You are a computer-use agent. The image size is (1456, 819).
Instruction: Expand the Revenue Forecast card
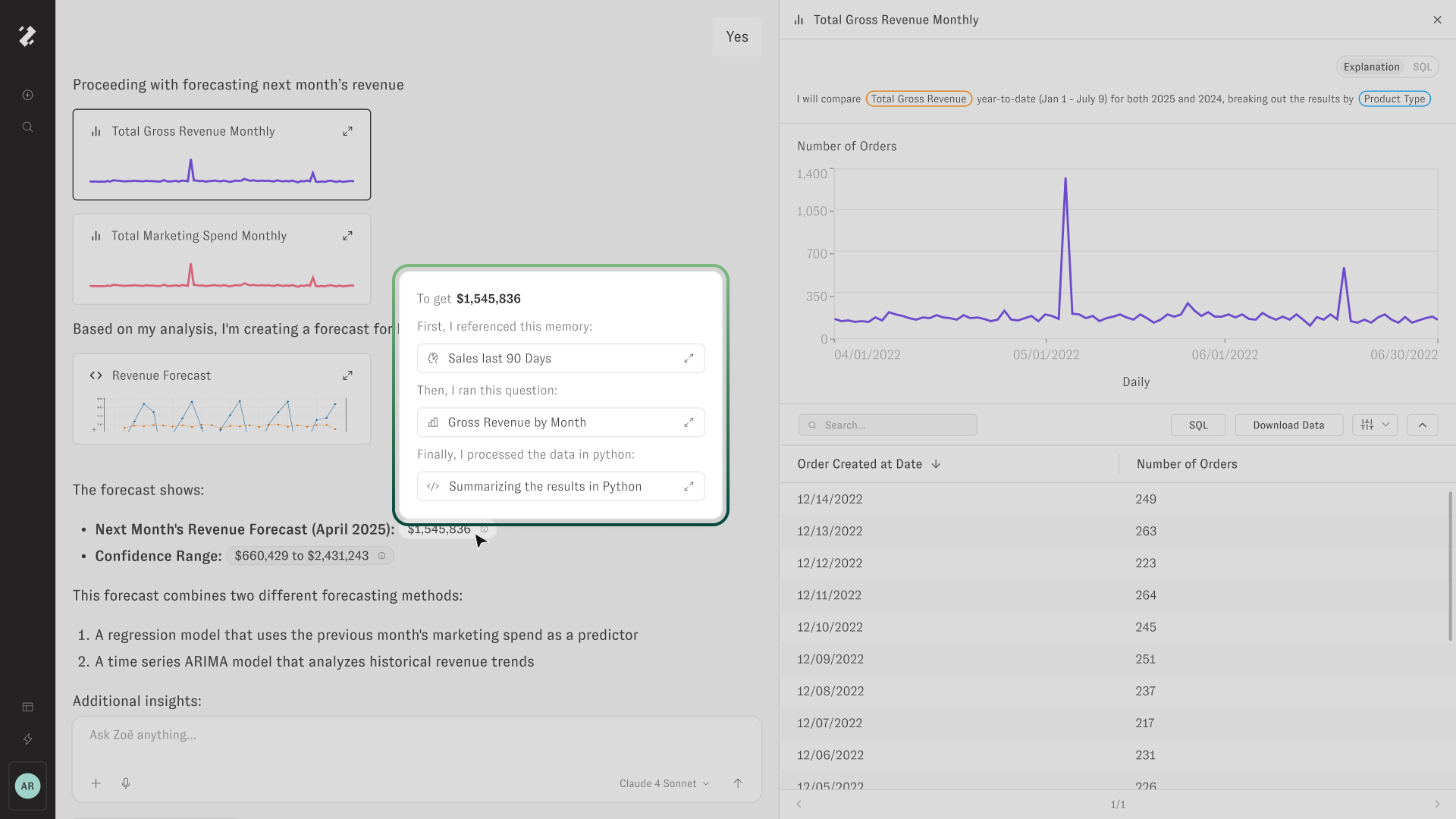pyautogui.click(x=347, y=375)
